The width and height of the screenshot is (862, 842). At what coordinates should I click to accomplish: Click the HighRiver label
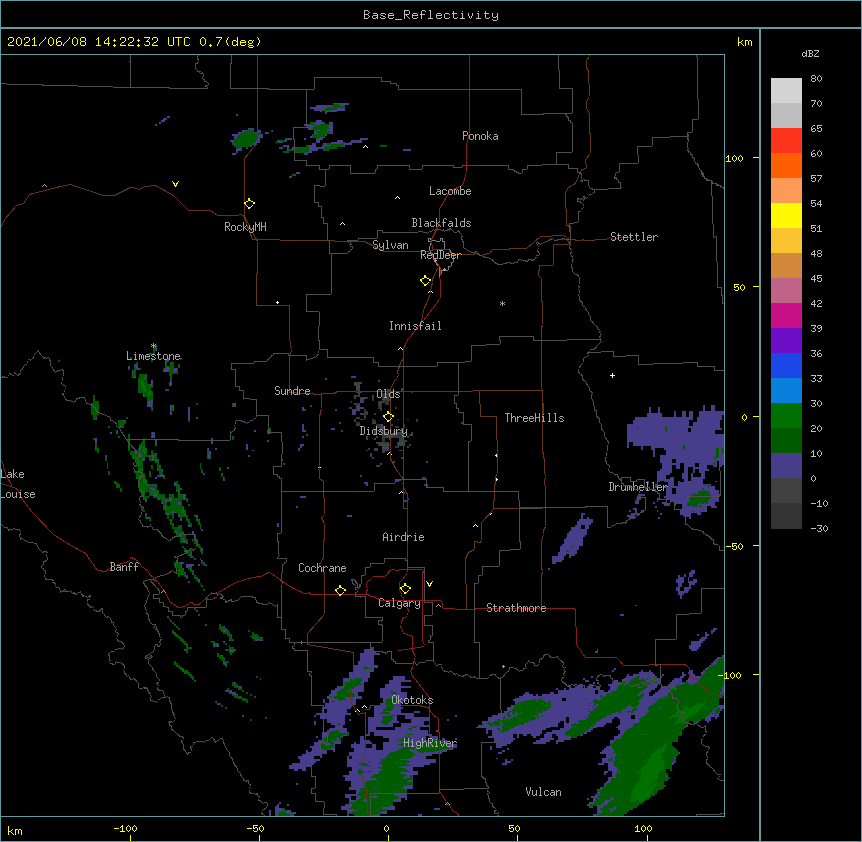430,743
